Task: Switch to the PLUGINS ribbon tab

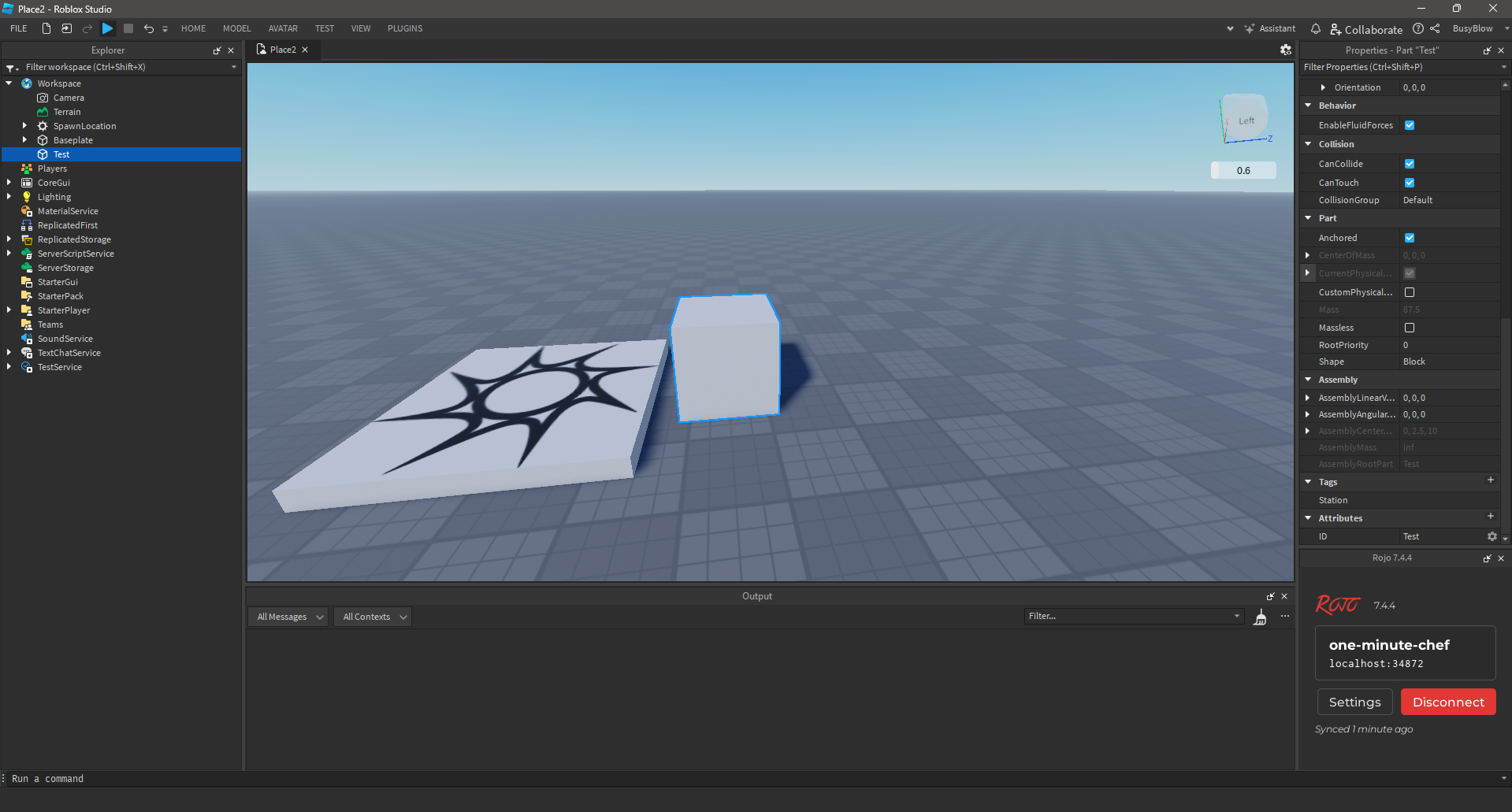Action: [x=405, y=28]
